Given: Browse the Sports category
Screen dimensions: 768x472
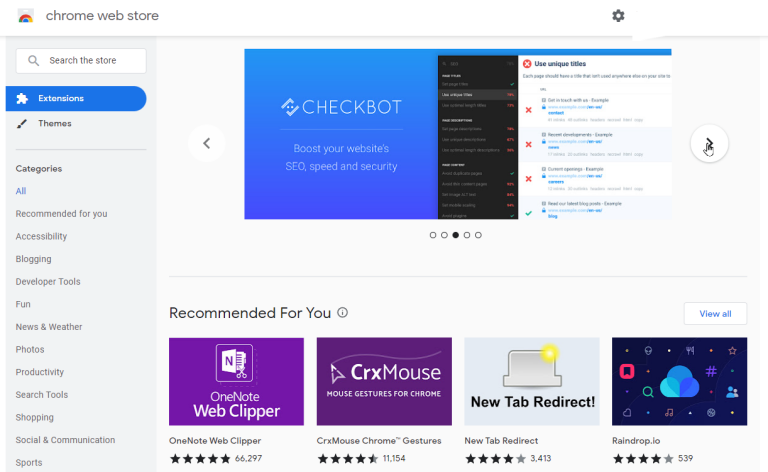Looking at the screenshot, I should click(x=29, y=463).
